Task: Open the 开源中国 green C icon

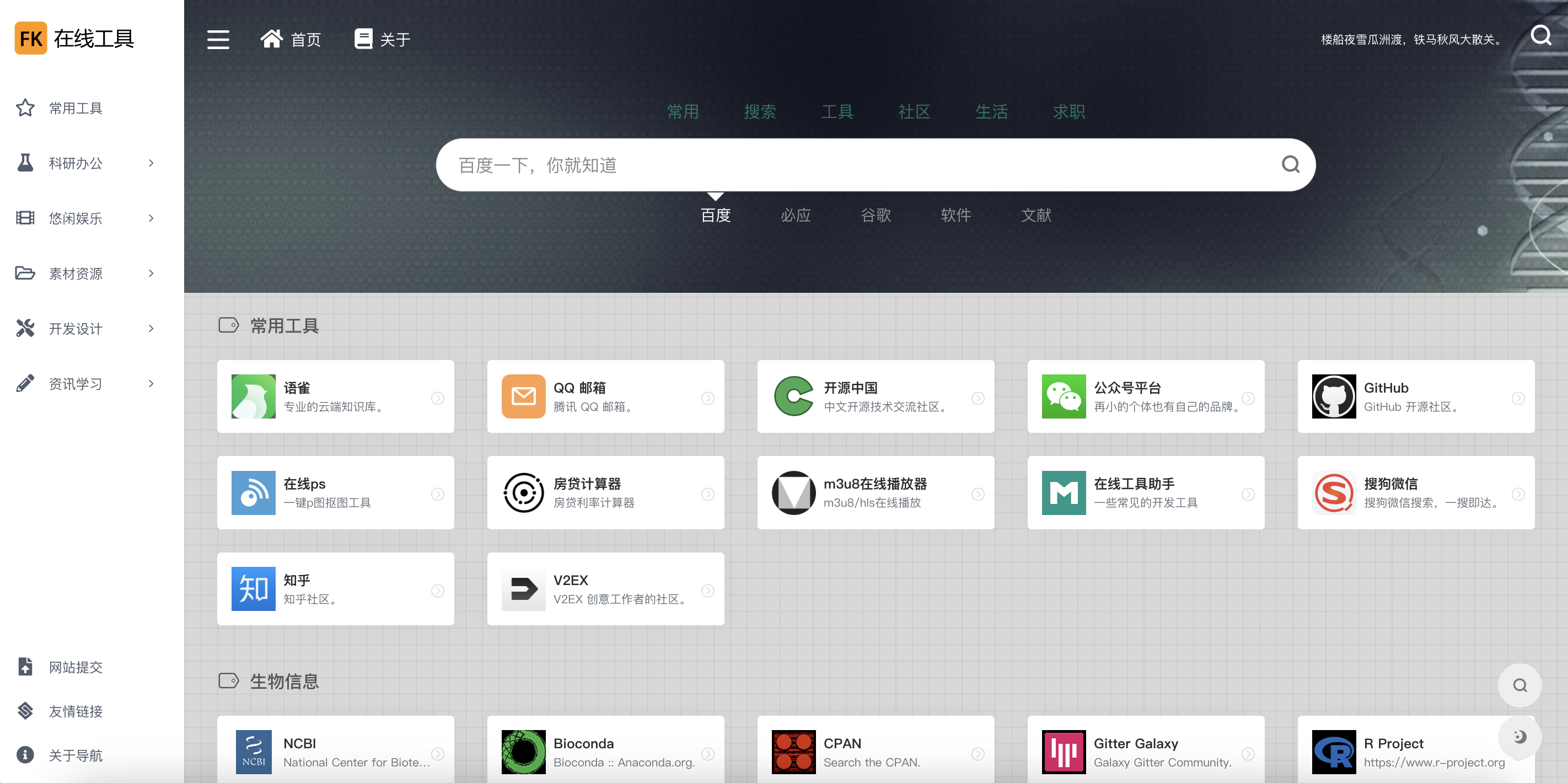Action: click(794, 396)
